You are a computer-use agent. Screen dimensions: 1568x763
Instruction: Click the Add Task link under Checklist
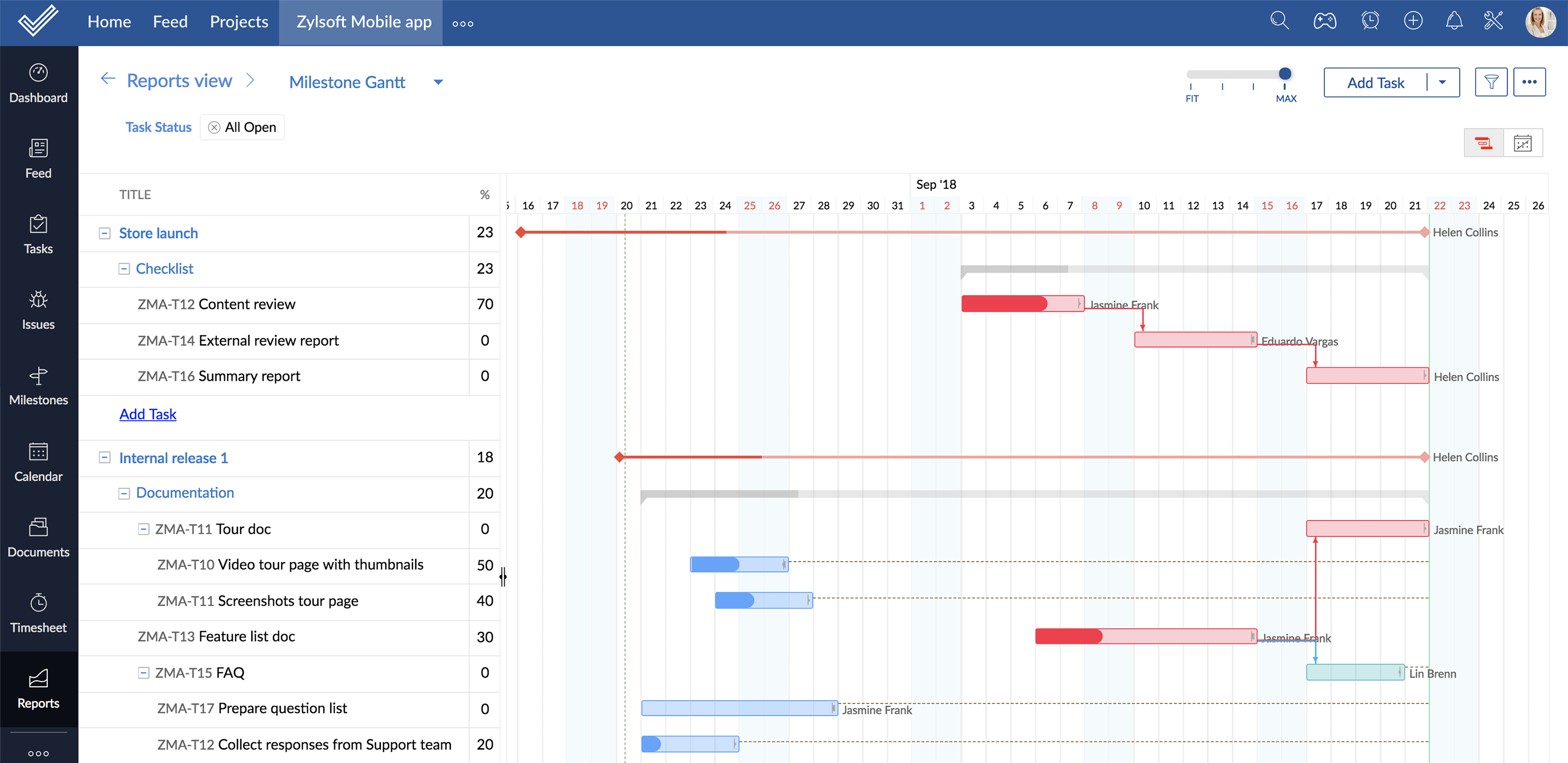147,413
